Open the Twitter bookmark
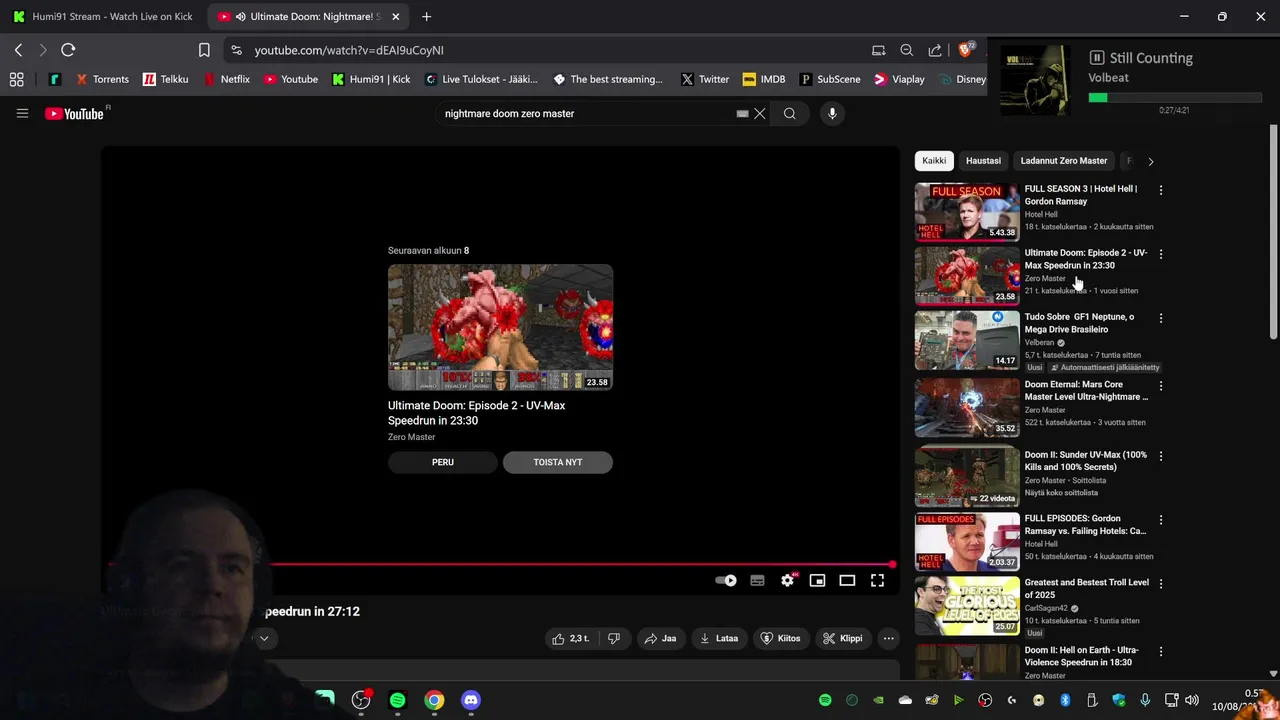The width and height of the screenshot is (1280, 720). pos(705,79)
